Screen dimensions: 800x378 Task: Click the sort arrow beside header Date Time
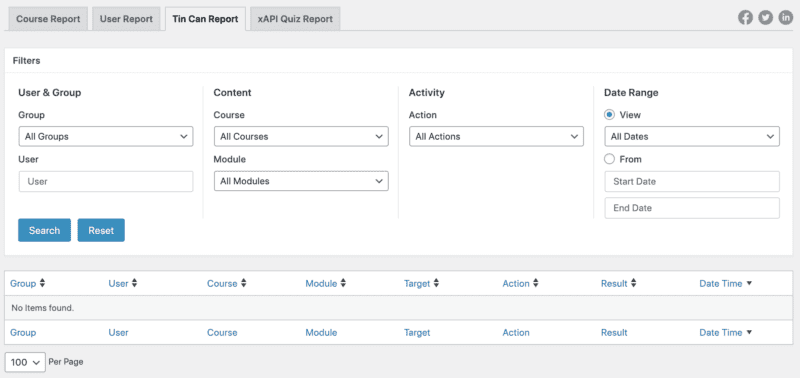coord(749,283)
